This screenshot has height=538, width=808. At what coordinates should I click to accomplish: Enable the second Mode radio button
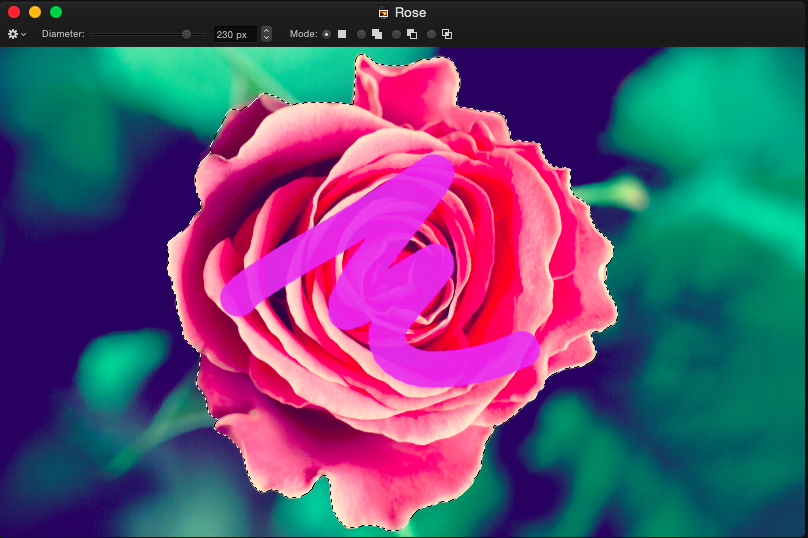[x=361, y=34]
